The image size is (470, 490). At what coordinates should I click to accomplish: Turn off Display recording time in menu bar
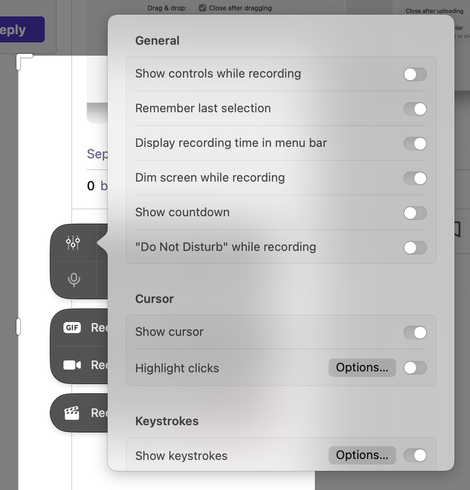pyautogui.click(x=415, y=144)
